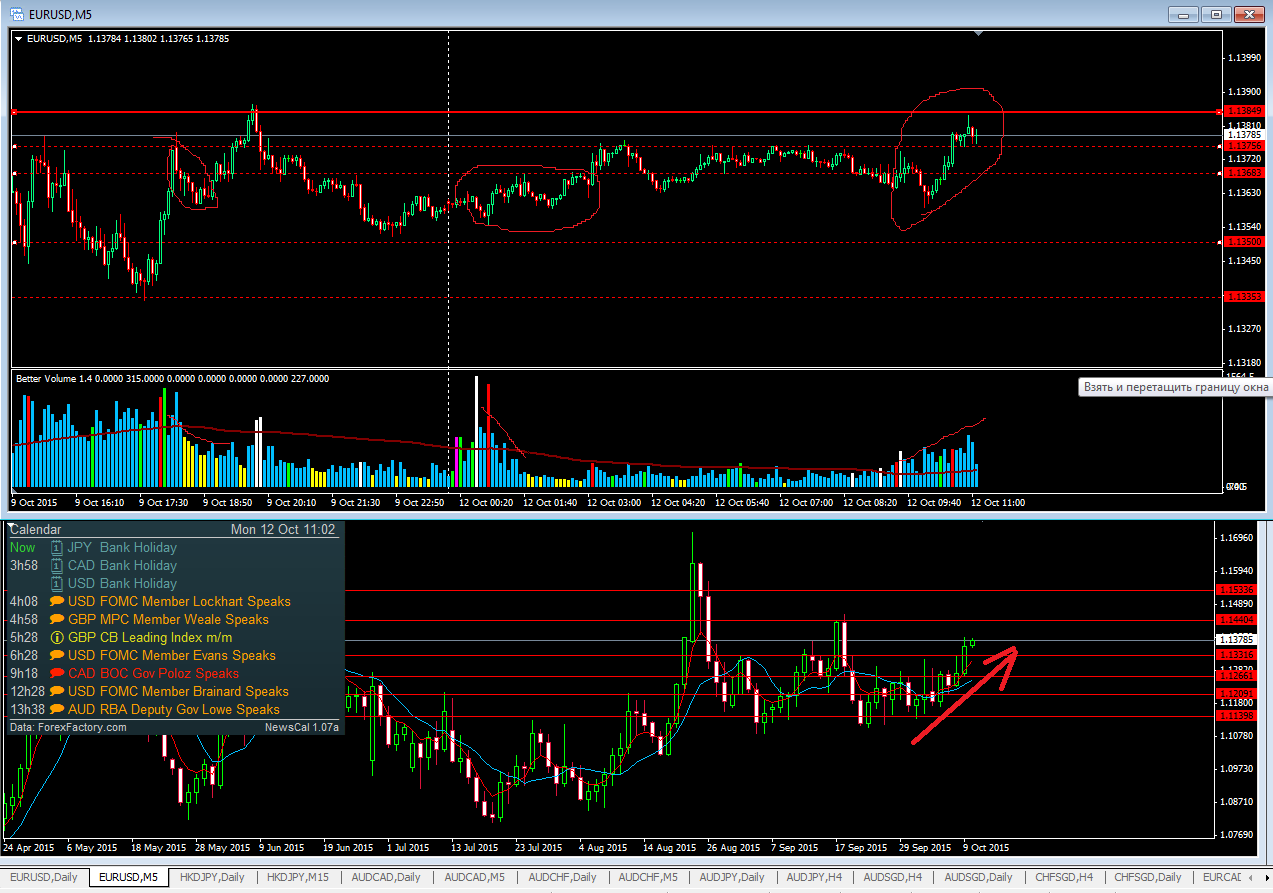Open the AUDCHF,M5 chart tab
Image resolution: width=1273 pixels, height=893 pixels.
click(x=648, y=877)
